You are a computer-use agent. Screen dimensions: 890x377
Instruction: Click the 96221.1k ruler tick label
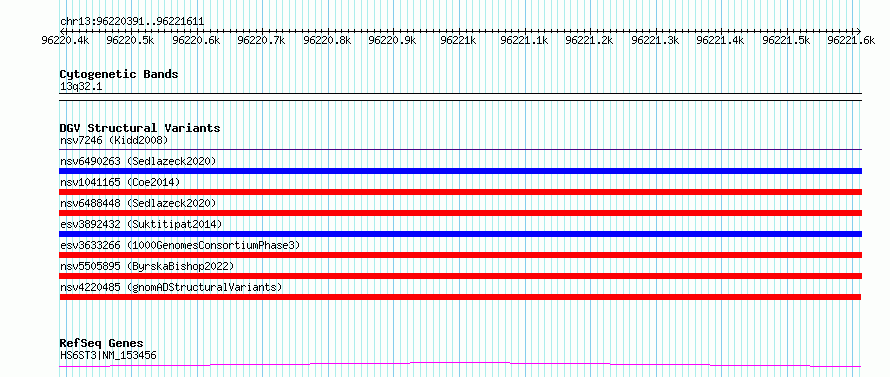524,40
